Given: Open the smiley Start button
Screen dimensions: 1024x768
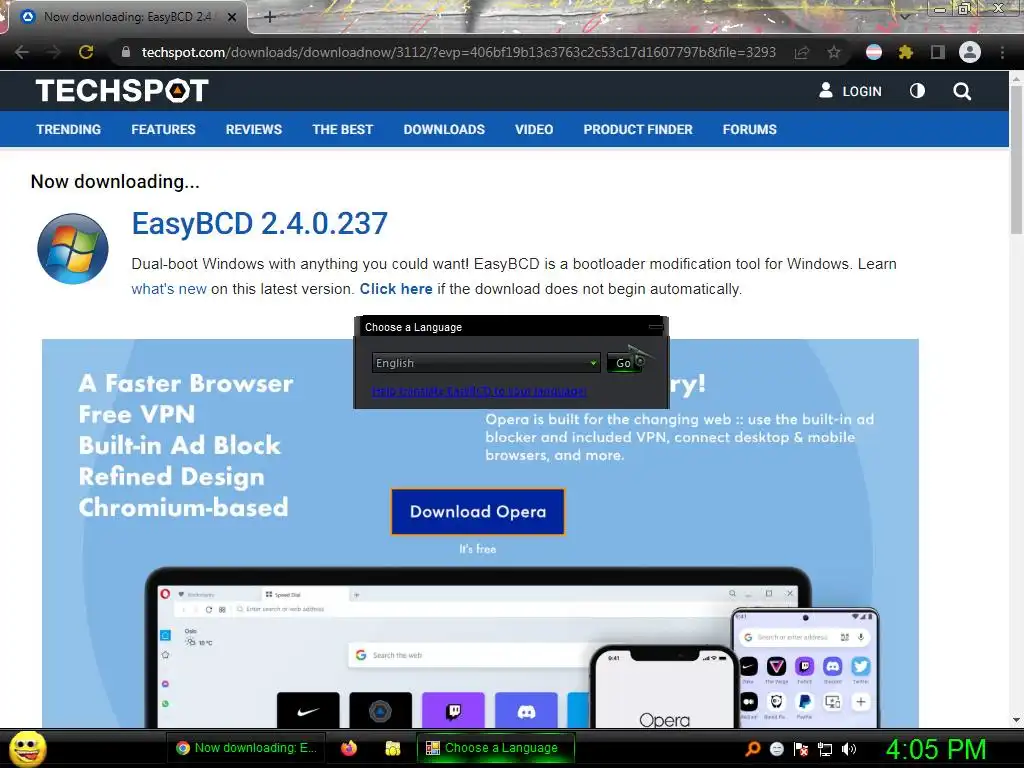Looking at the screenshot, I should pos(27,748).
